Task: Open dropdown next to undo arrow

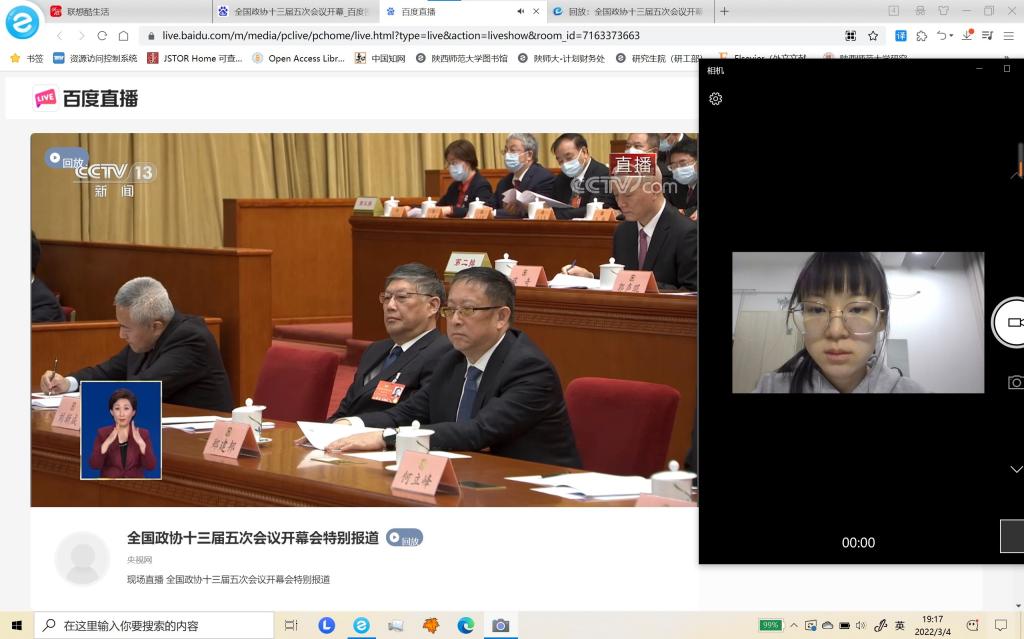Action: click(x=953, y=35)
